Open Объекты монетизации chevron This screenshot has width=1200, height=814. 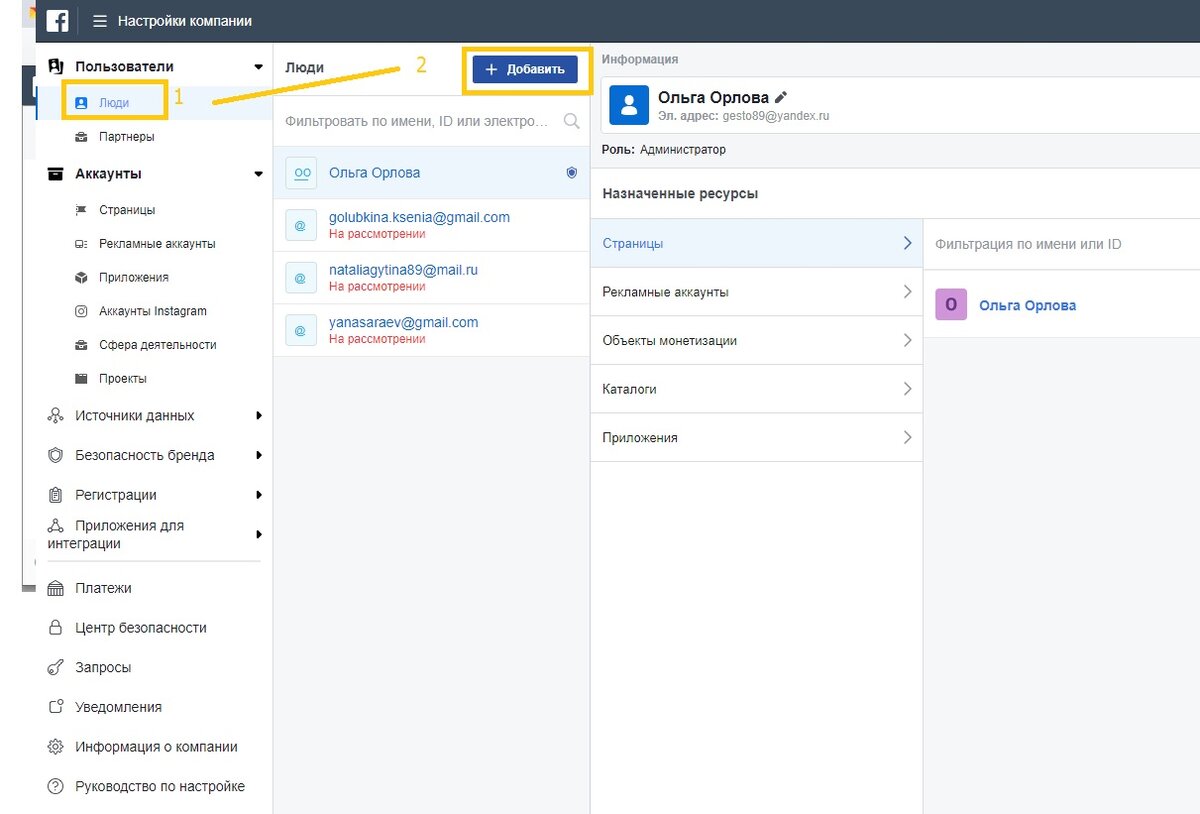tap(907, 340)
